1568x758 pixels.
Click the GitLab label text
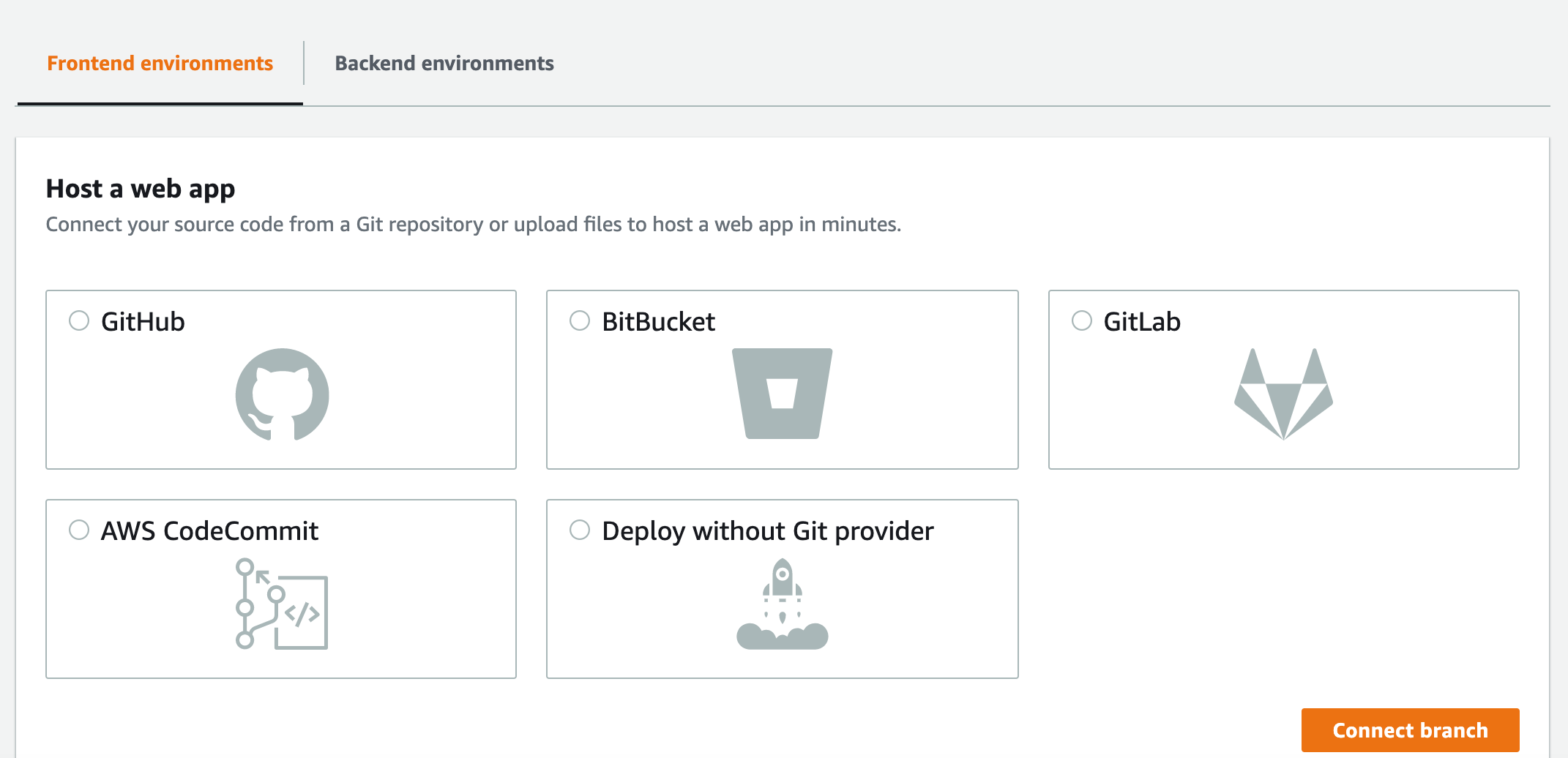[1142, 322]
